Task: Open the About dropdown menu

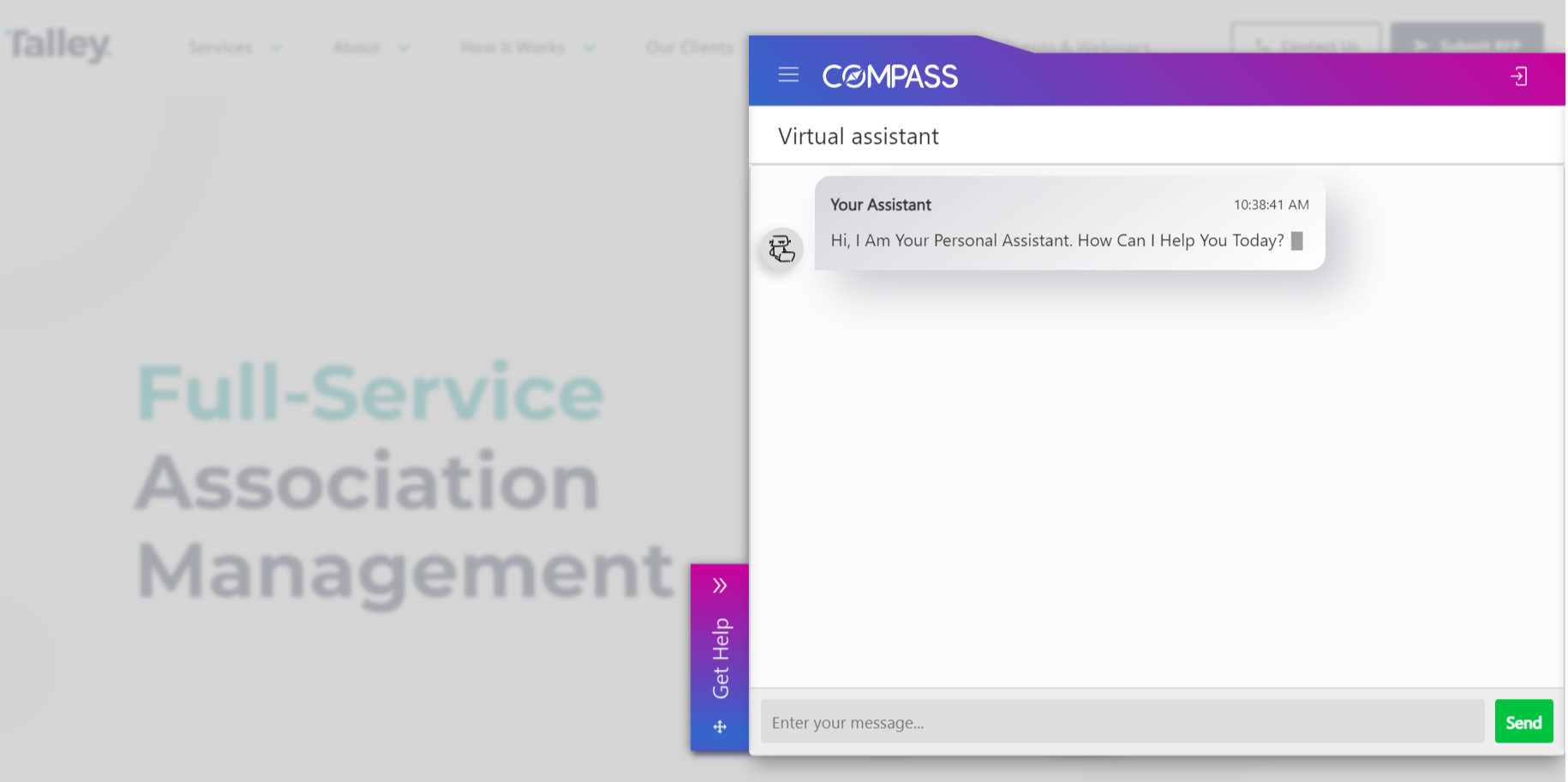Action: tap(370, 47)
